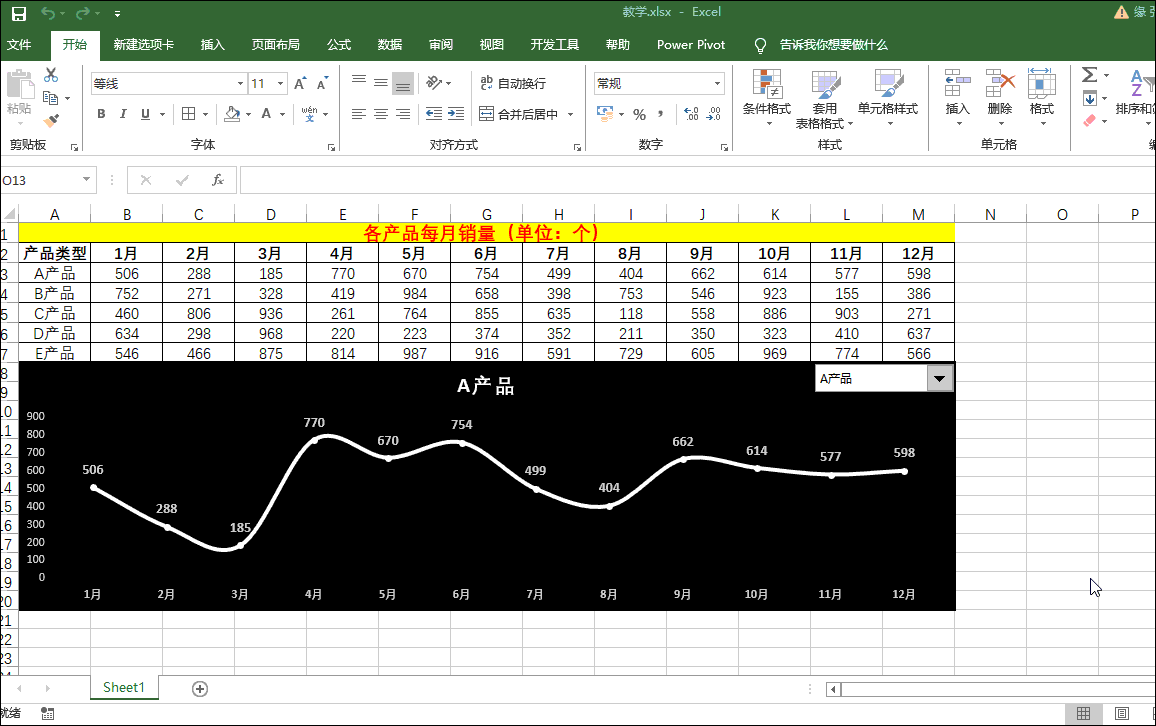Click Merge and Center (合并后居中)
This screenshot has height=726, width=1156.
(520, 114)
